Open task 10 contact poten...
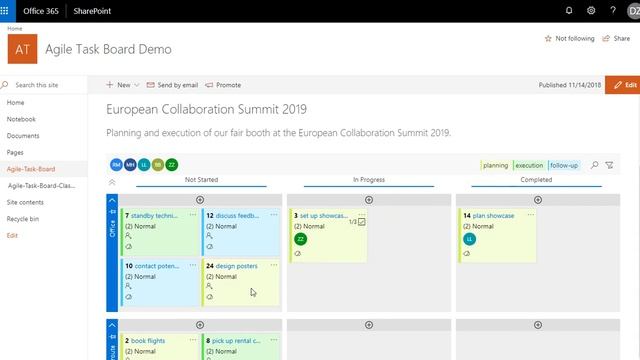The image size is (640, 360). [x=157, y=266]
